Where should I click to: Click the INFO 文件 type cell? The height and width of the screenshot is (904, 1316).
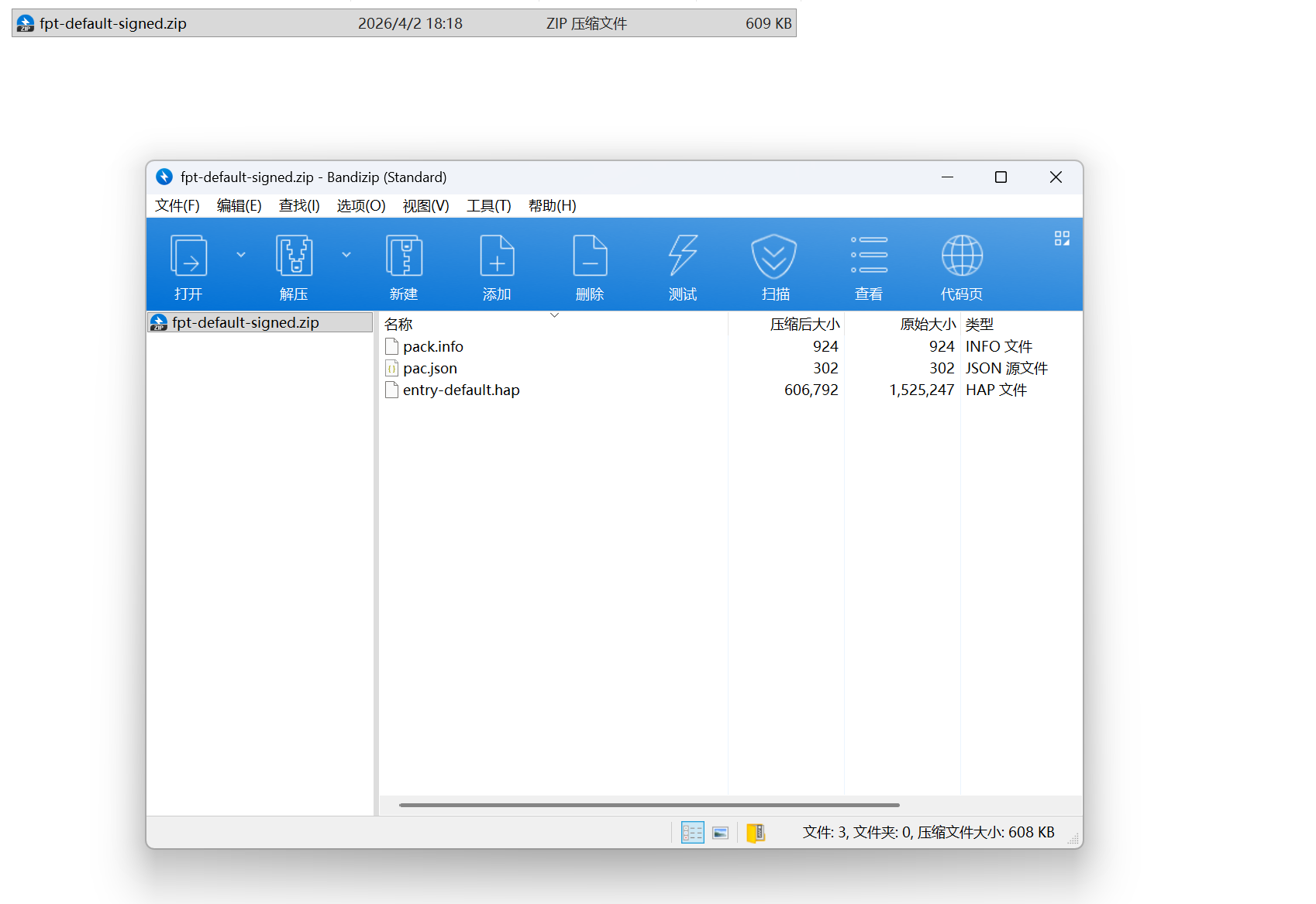pyautogui.click(x=999, y=346)
